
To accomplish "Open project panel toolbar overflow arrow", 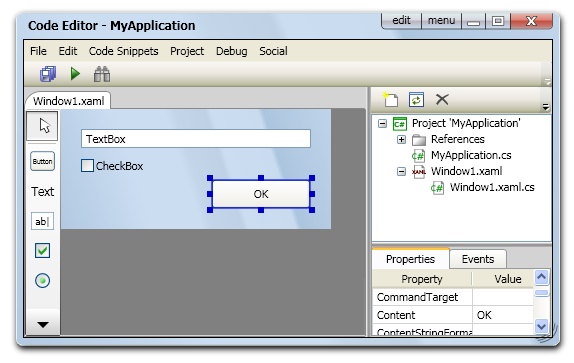I will (545, 107).
